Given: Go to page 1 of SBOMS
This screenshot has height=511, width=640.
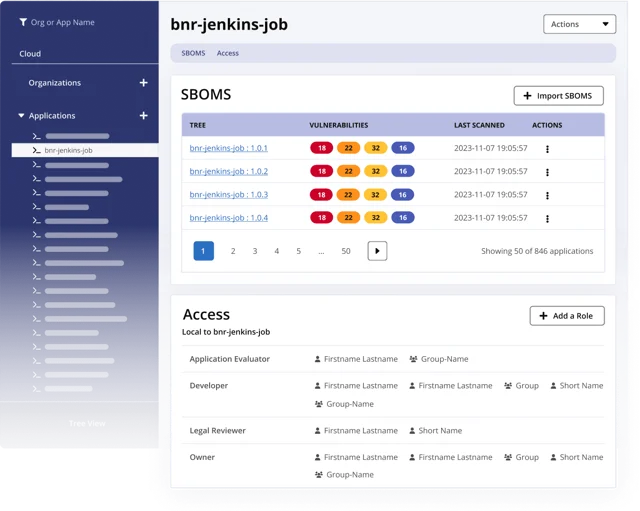Looking at the screenshot, I should point(203,251).
